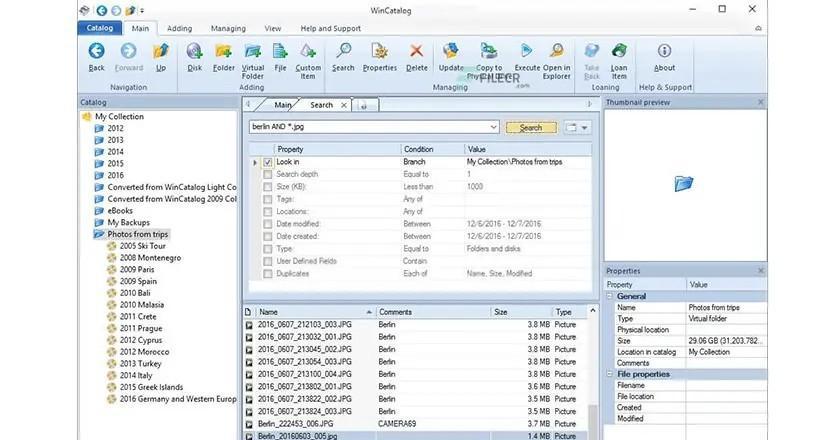Click the Back navigation icon in ribbon

point(97,51)
